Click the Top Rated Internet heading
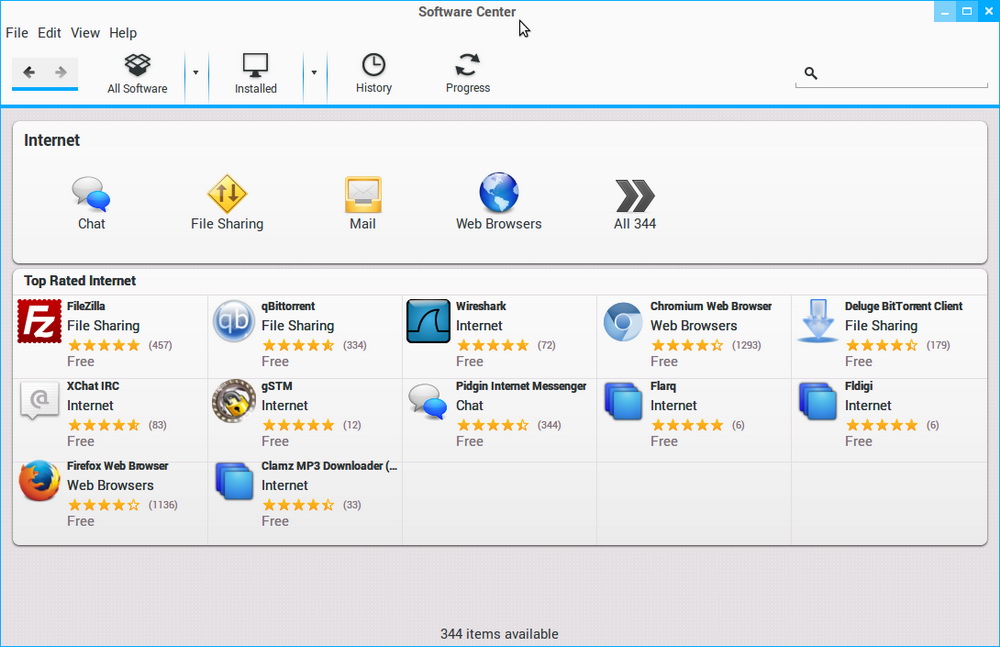1000x647 pixels. click(80, 281)
